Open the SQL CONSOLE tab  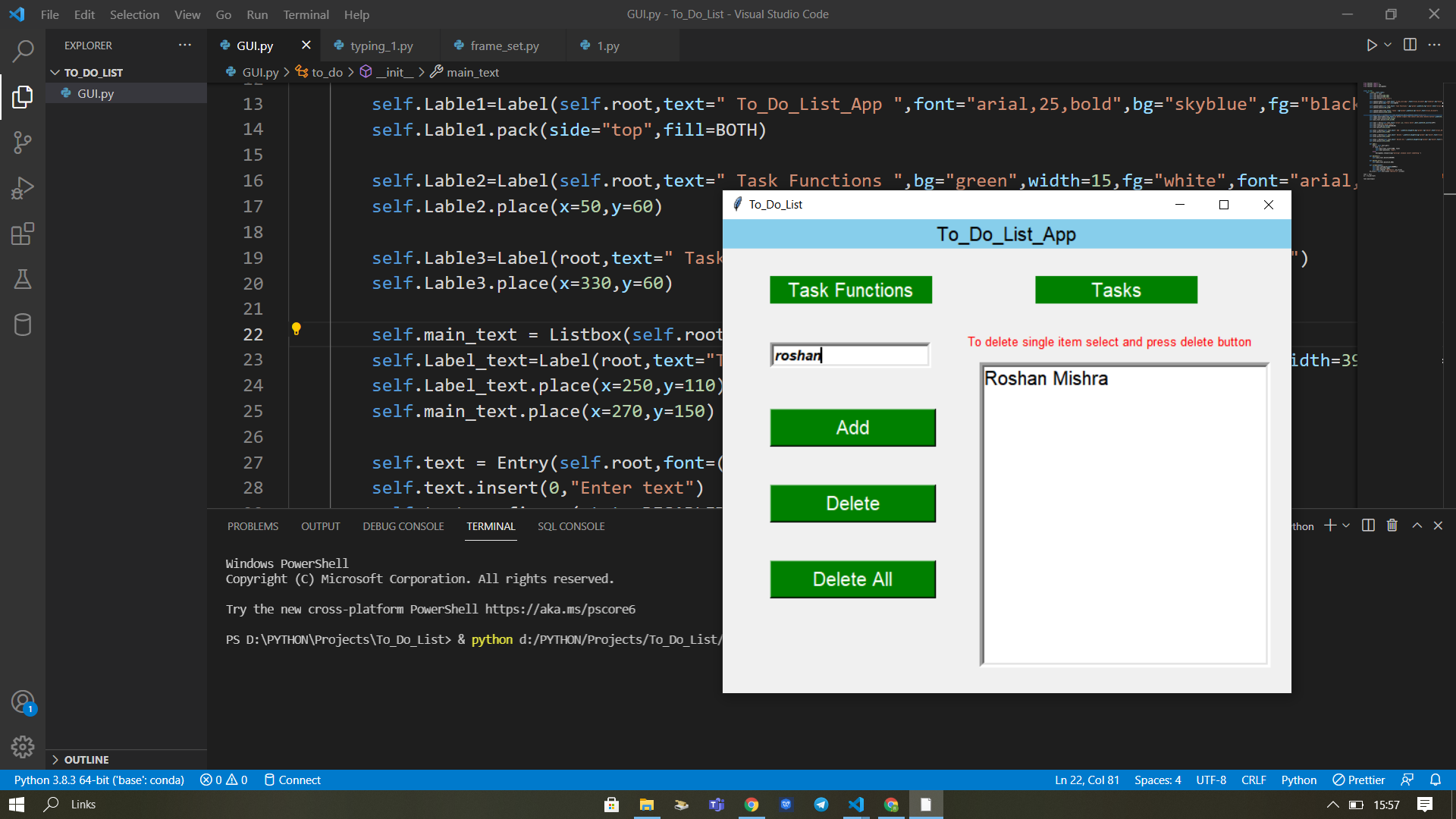571,526
